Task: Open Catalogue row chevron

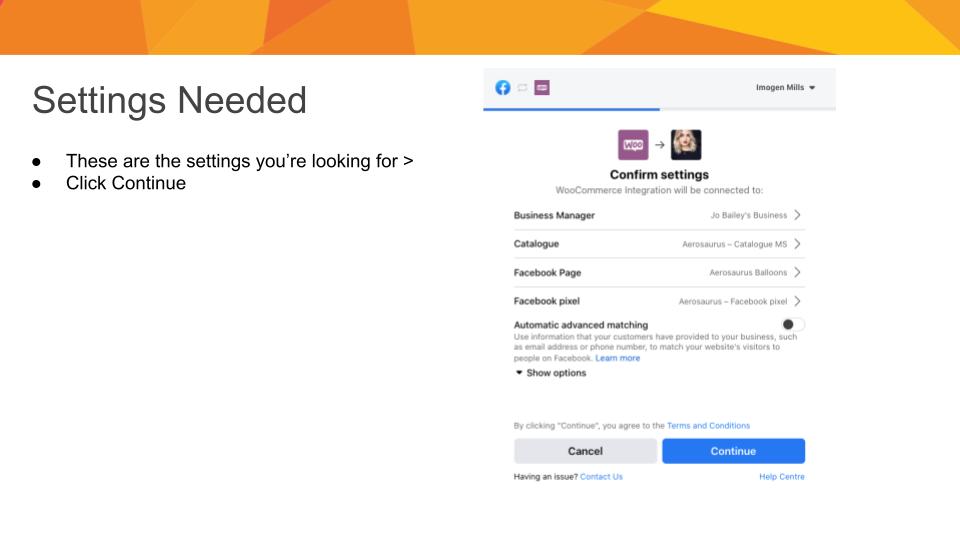Action: coord(797,244)
